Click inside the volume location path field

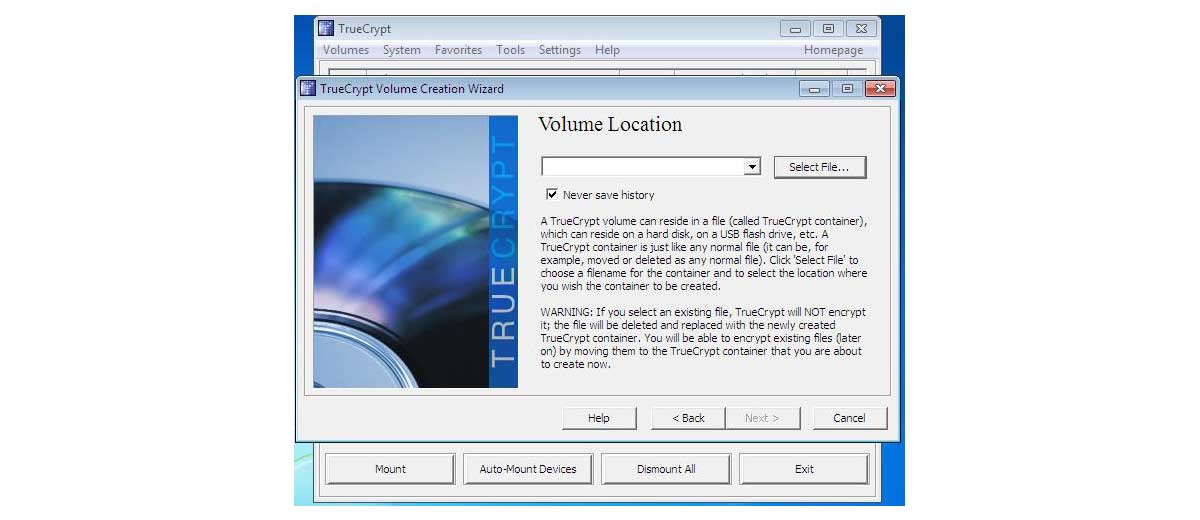(643, 167)
